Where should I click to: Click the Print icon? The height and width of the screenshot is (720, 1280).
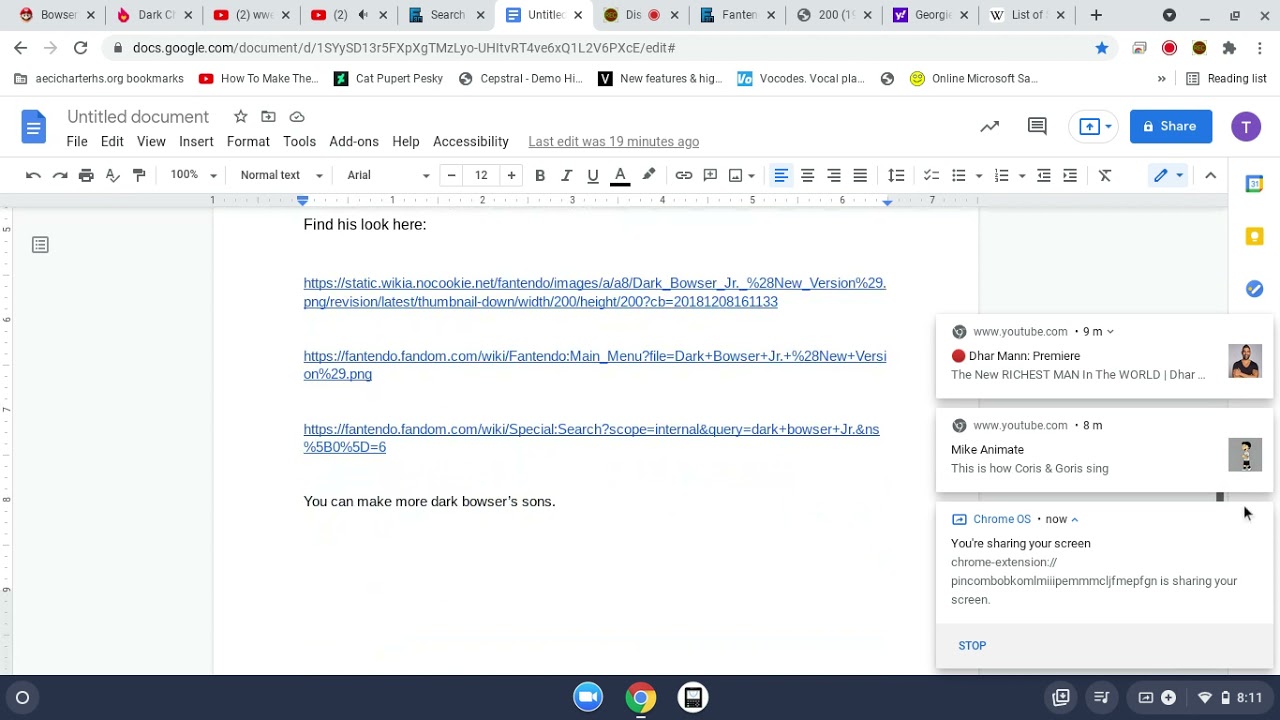click(x=86, y=175)
